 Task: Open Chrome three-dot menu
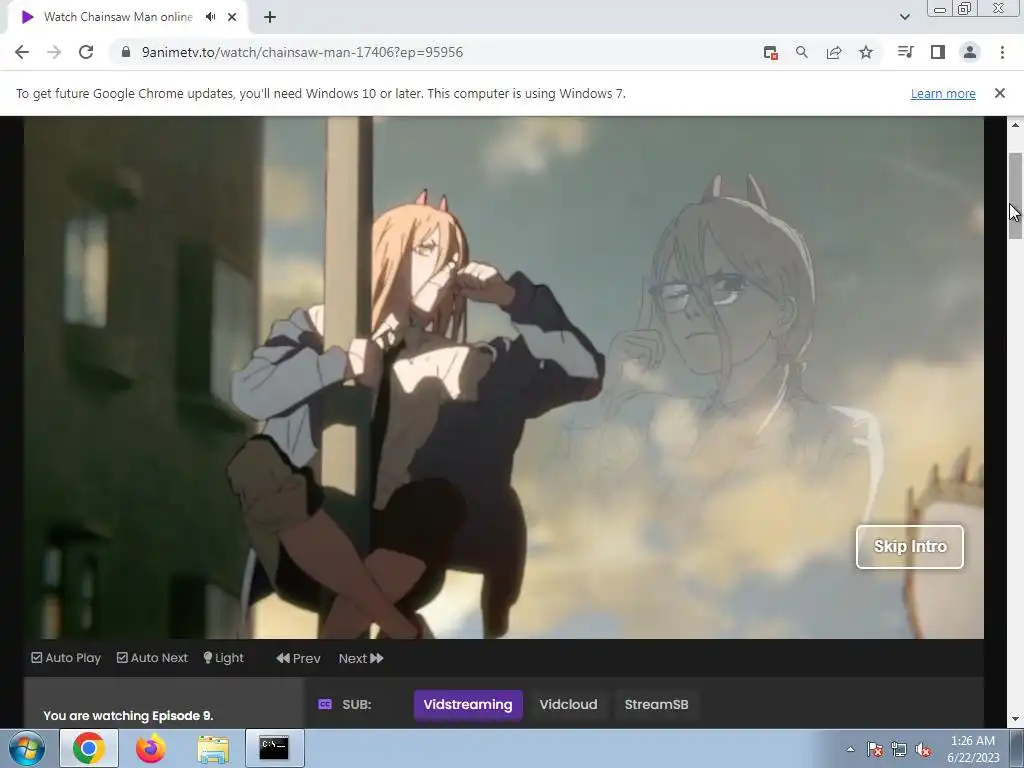tap(1002, 52)
